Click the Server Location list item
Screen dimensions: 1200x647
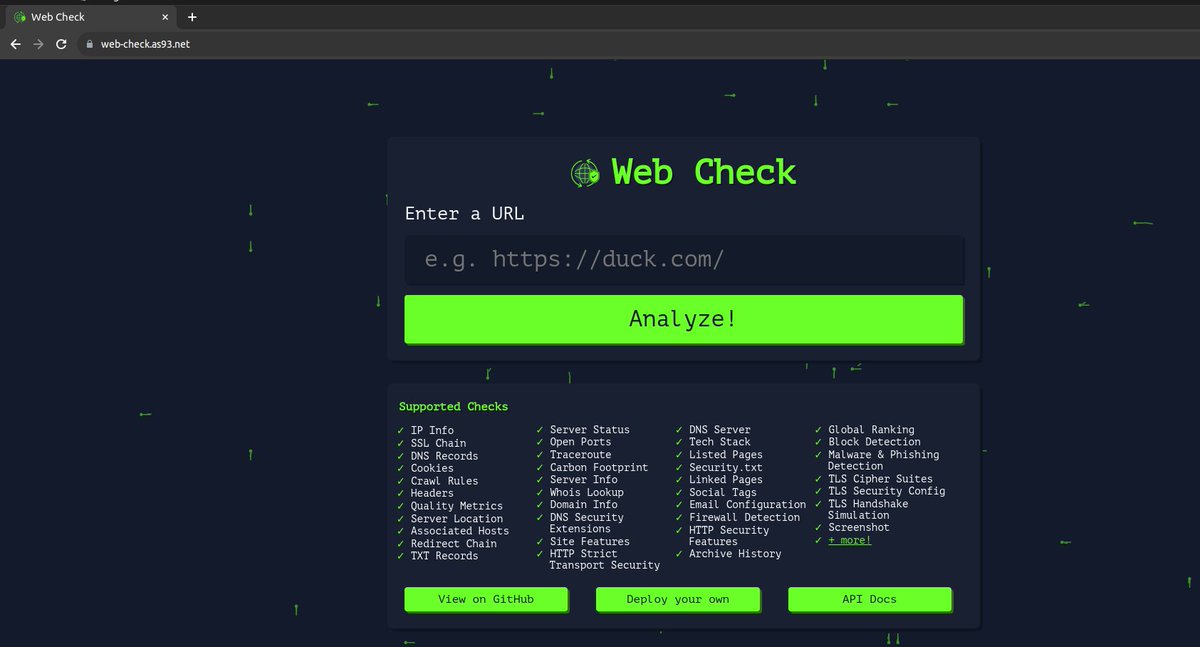(457, 518)
